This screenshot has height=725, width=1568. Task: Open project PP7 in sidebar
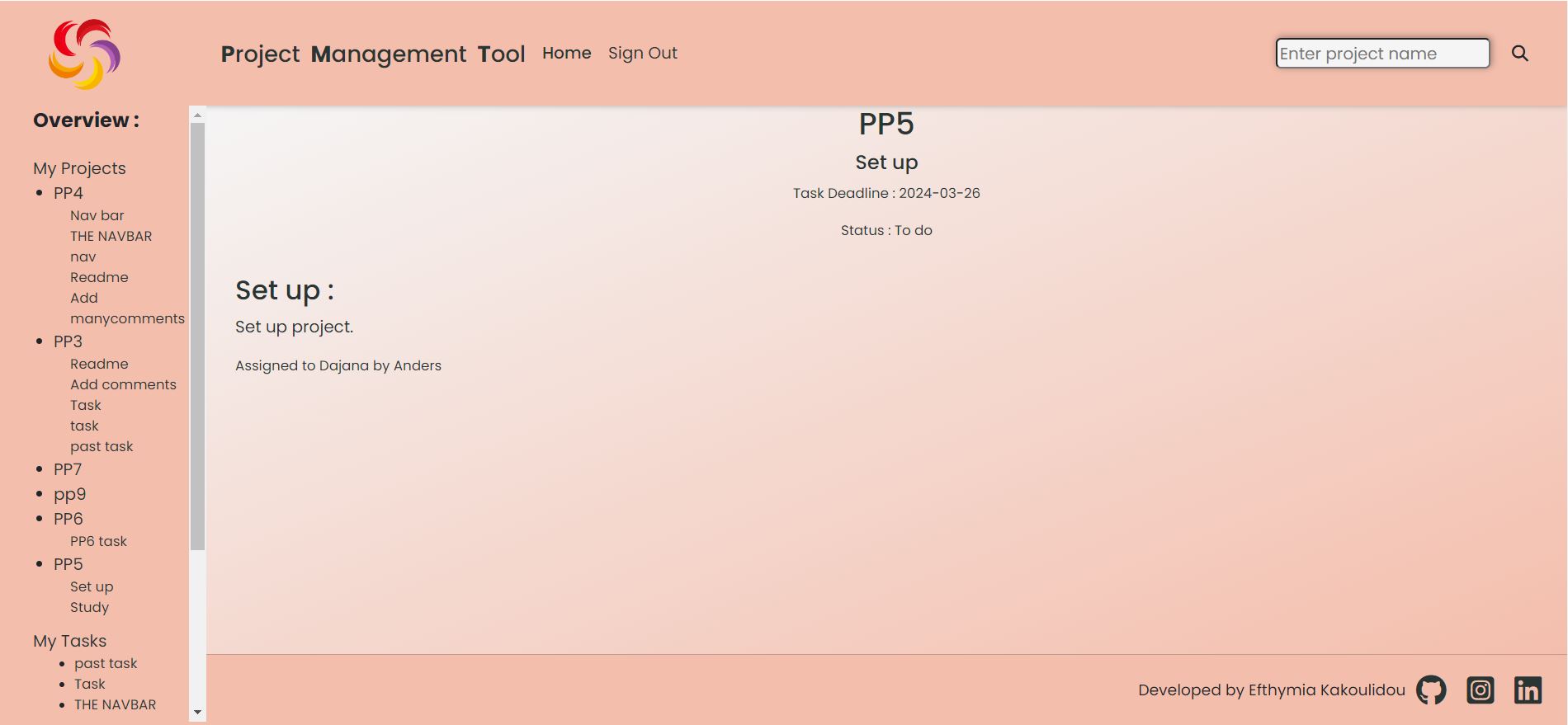(68, 469)
